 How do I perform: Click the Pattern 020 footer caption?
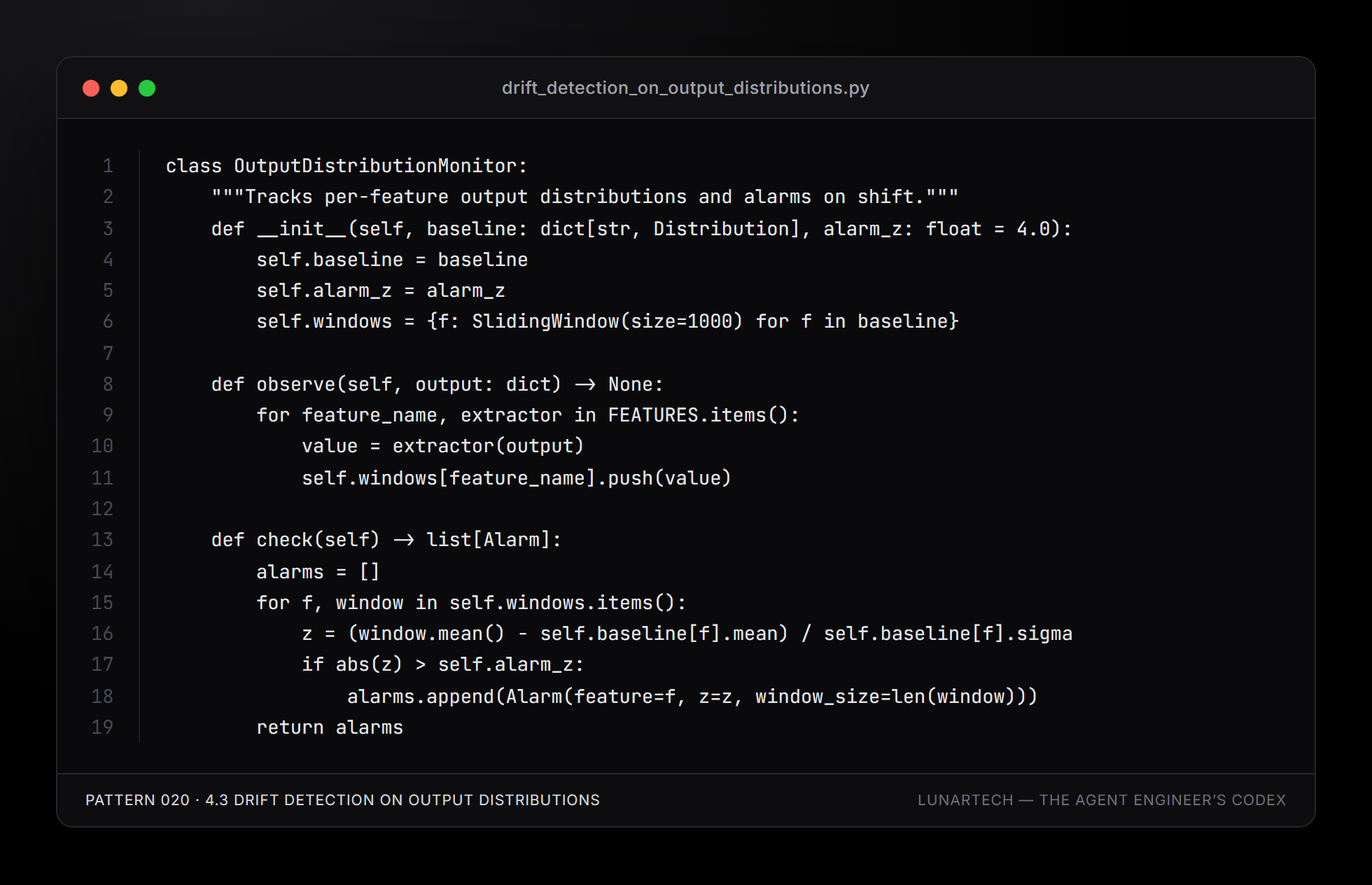[342, 800]
